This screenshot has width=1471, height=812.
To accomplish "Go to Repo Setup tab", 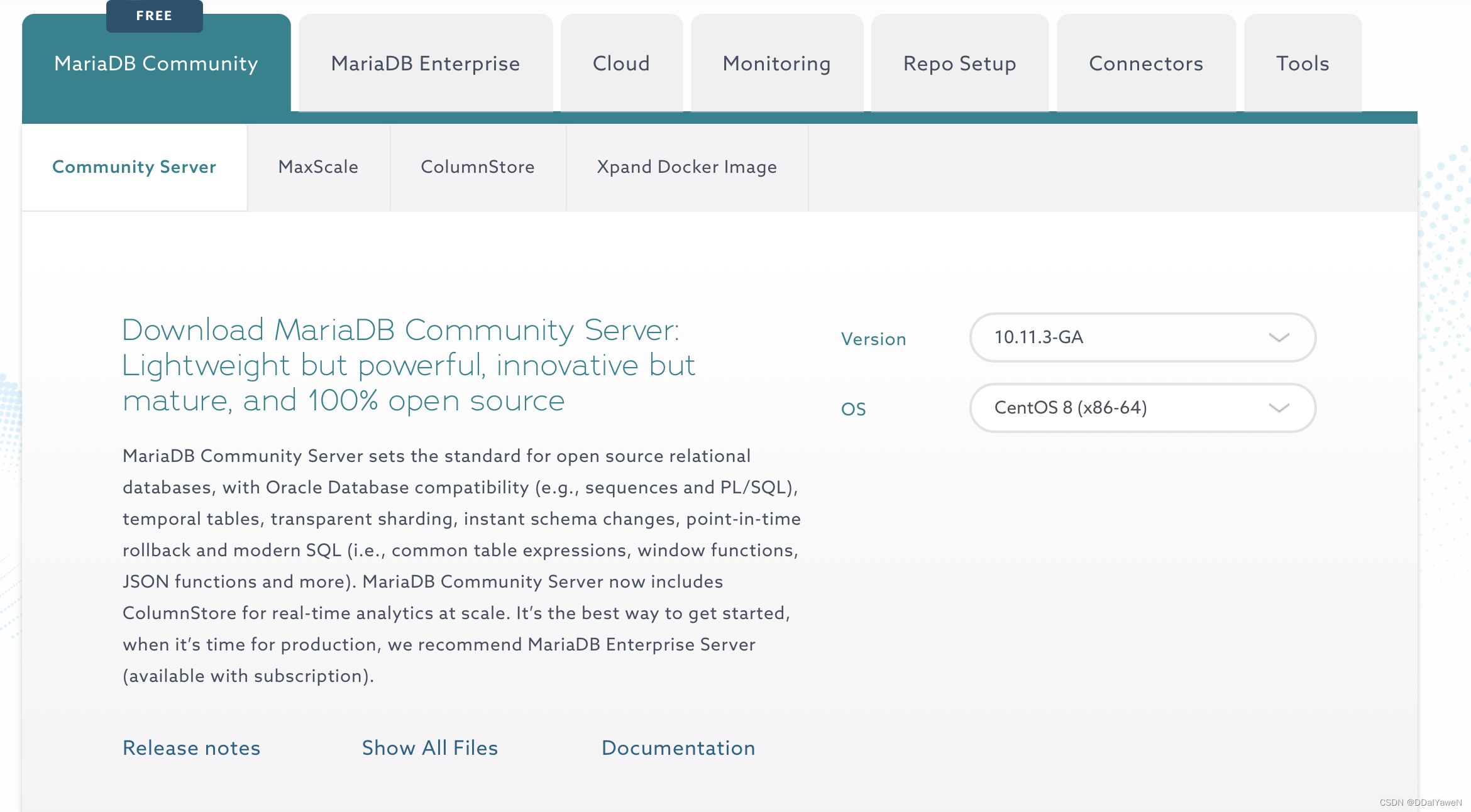I will pos(959,63).
